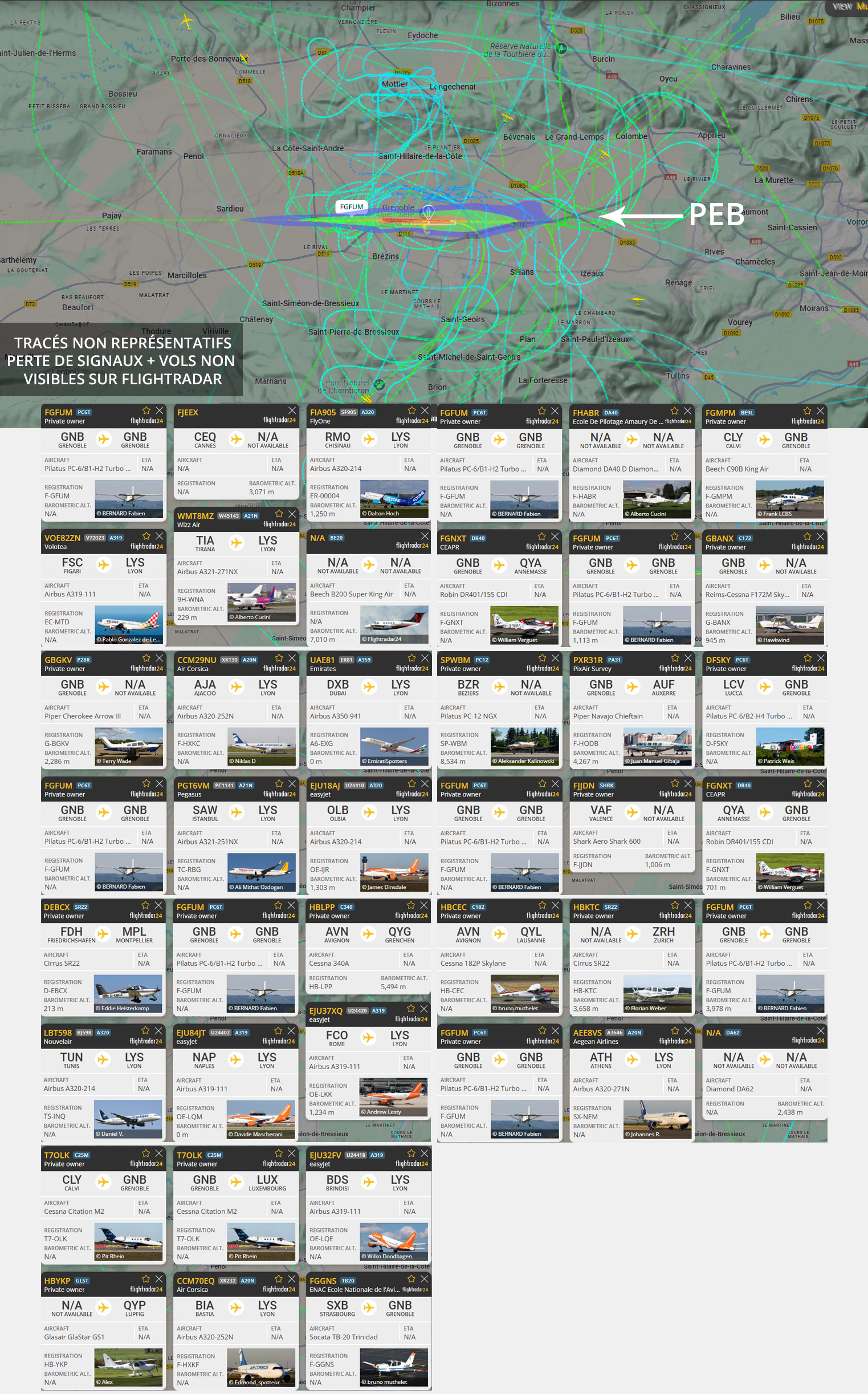Open Wizz Air 9H-WNA aircraft photo
This screenshot has width=868, height=1394.
click(x=261, y=602)
